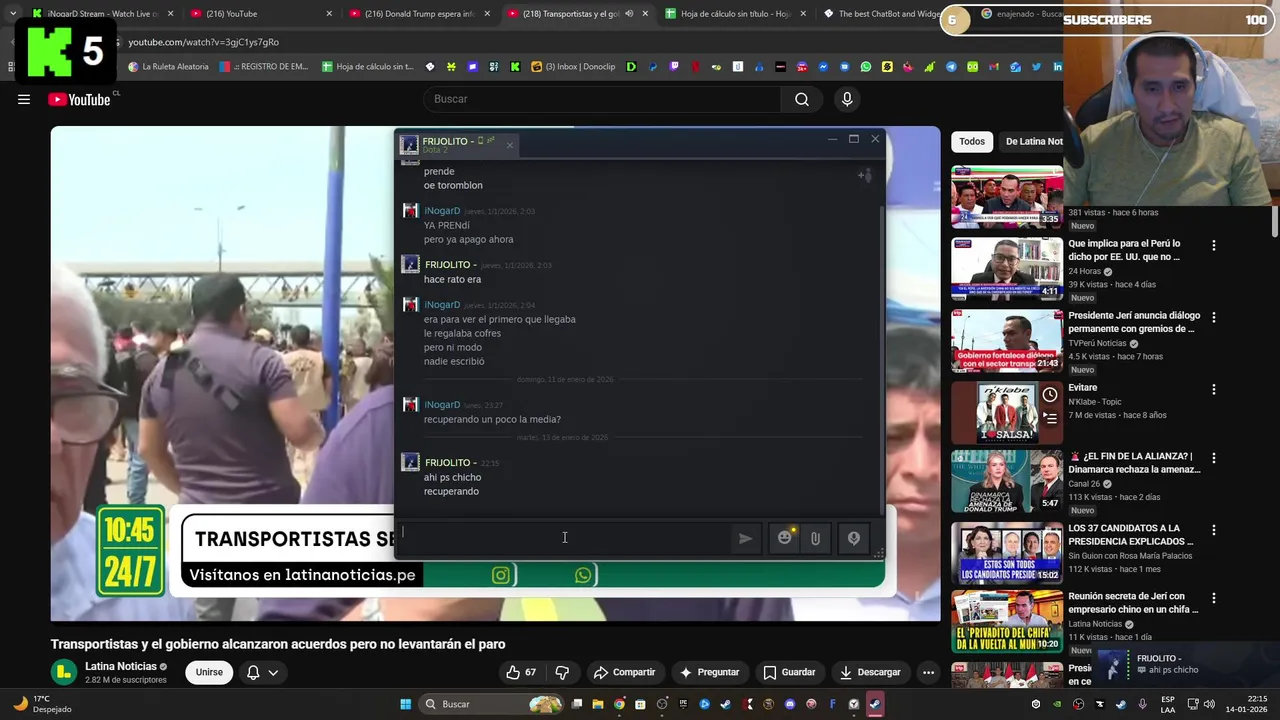The width and height of the screenshot is (1280, 720).
Task: Open the Latina Noticias channel name
Action: [121, 666]
